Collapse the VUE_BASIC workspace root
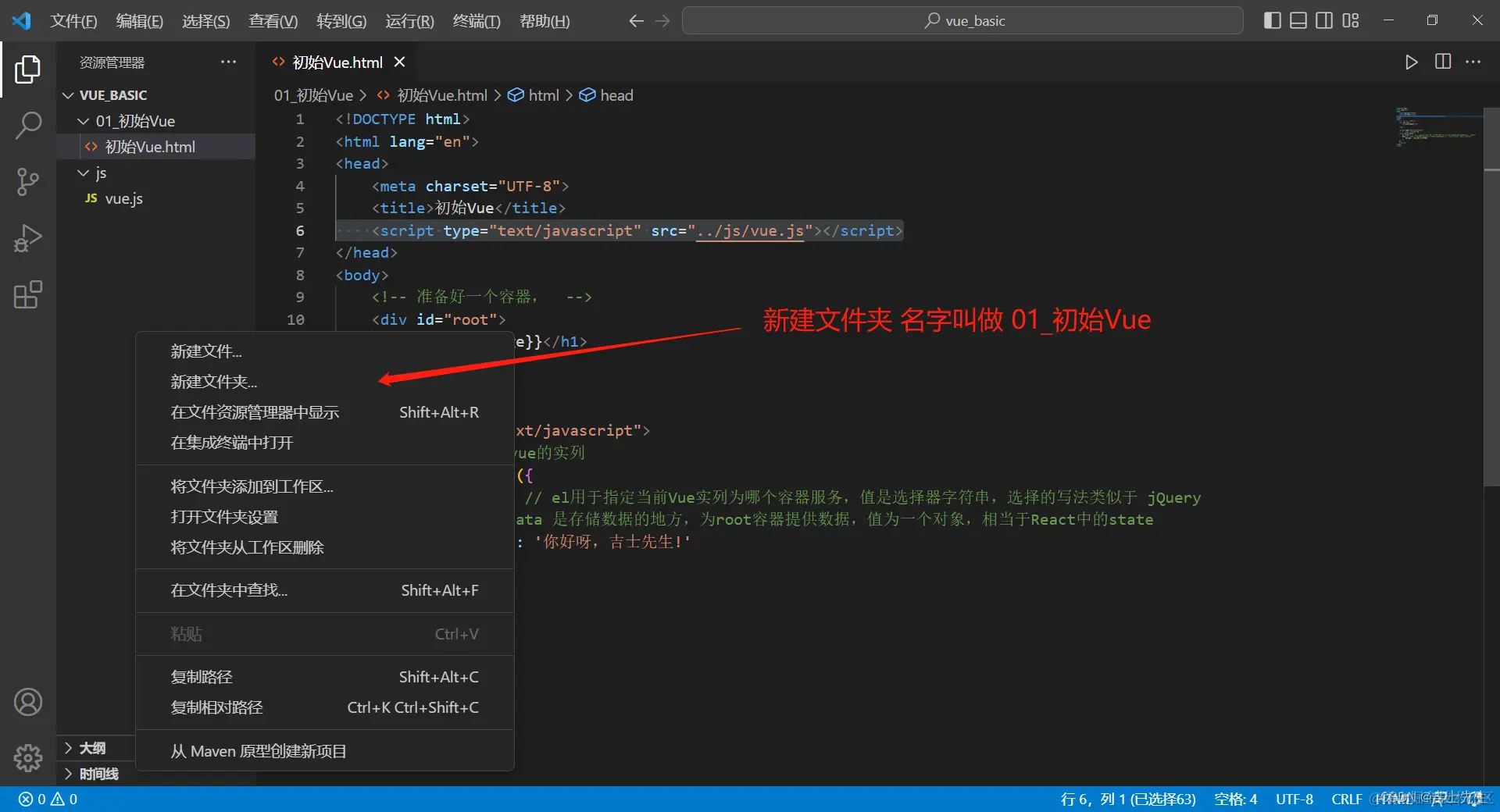 156,95
